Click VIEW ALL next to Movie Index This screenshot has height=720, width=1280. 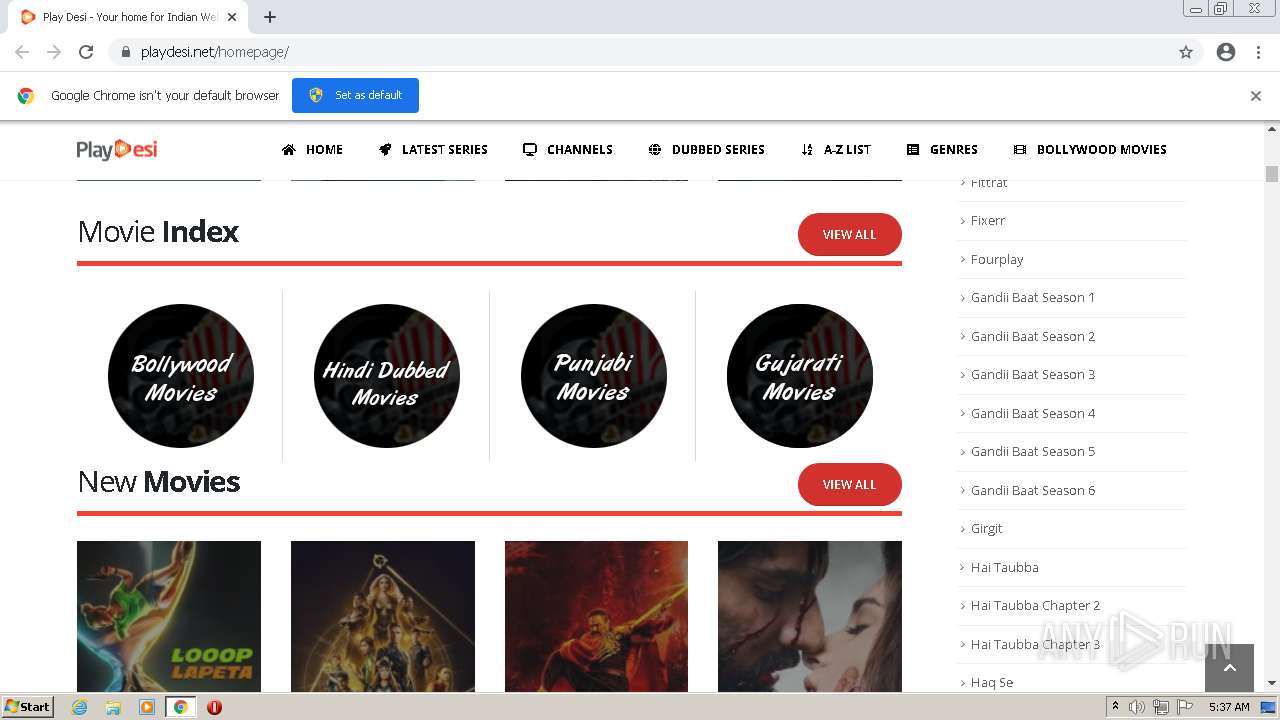coord(849,234)
